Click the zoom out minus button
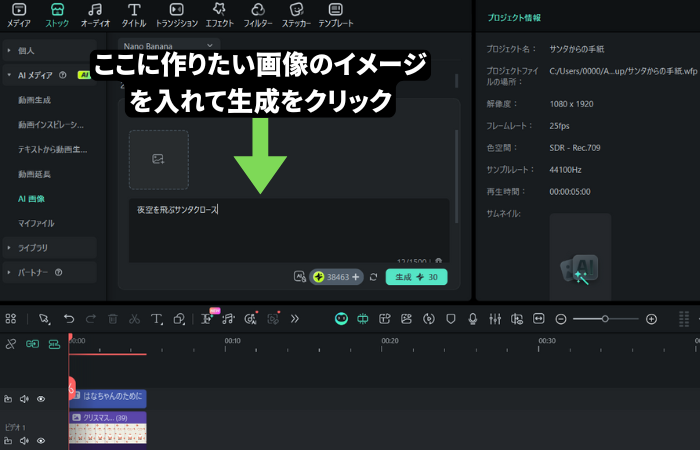Viewport: 700px width, 450px height. 561,319
